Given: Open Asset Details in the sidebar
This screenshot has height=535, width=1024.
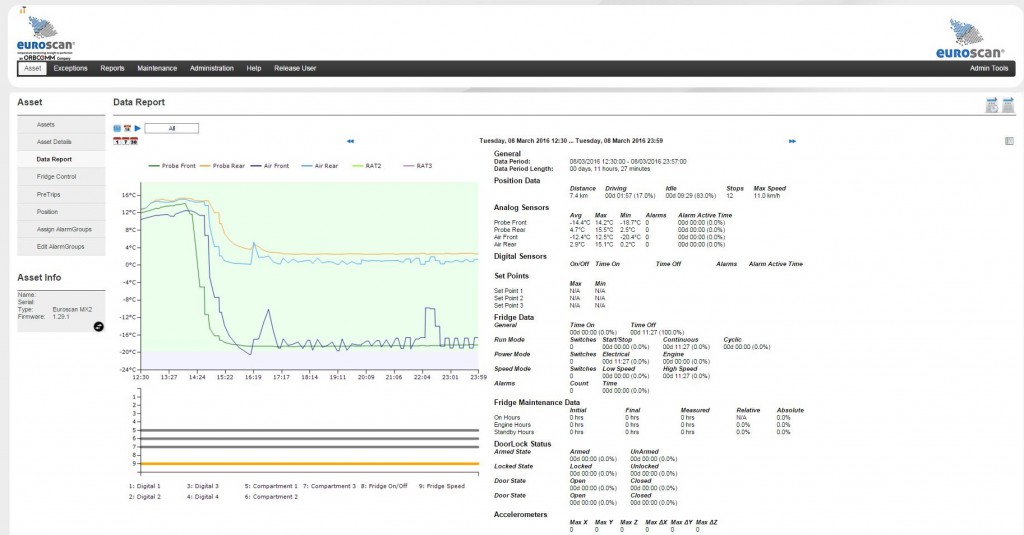Looking at the screenshot, I should (x=61, y=142).
